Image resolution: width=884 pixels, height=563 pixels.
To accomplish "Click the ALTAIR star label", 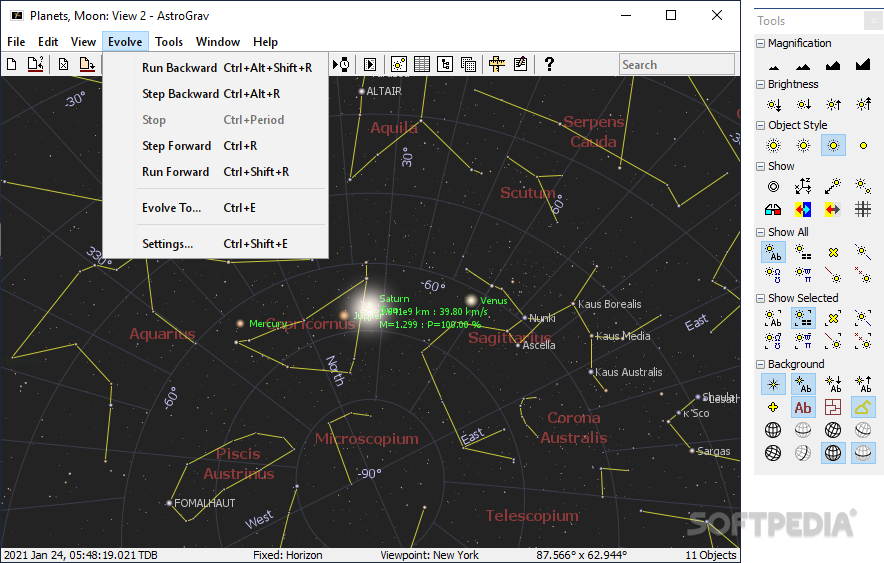I will (x=384, y=91).
